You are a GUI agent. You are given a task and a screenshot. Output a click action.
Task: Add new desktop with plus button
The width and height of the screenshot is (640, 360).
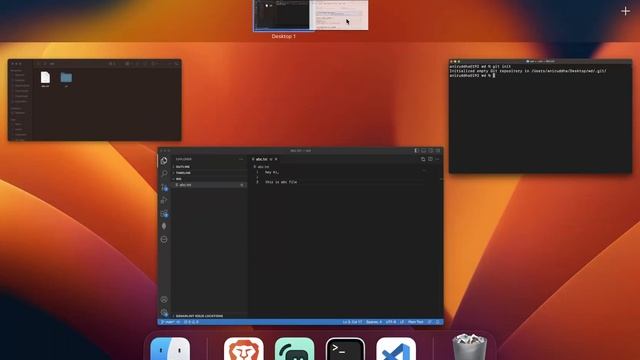coord(625,11)
